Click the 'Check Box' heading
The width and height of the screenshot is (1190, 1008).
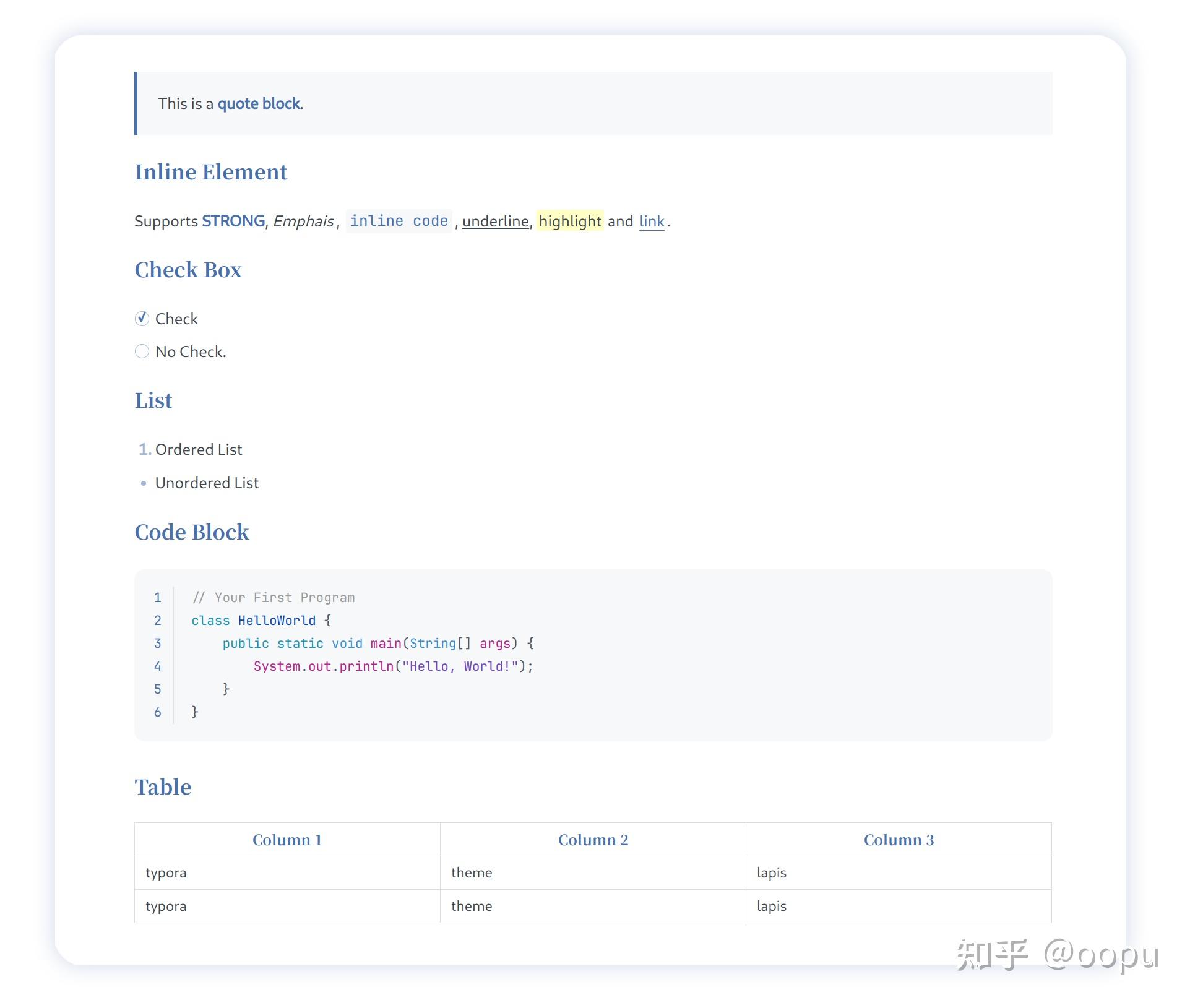pyautogui.click(x=188, y=270)
